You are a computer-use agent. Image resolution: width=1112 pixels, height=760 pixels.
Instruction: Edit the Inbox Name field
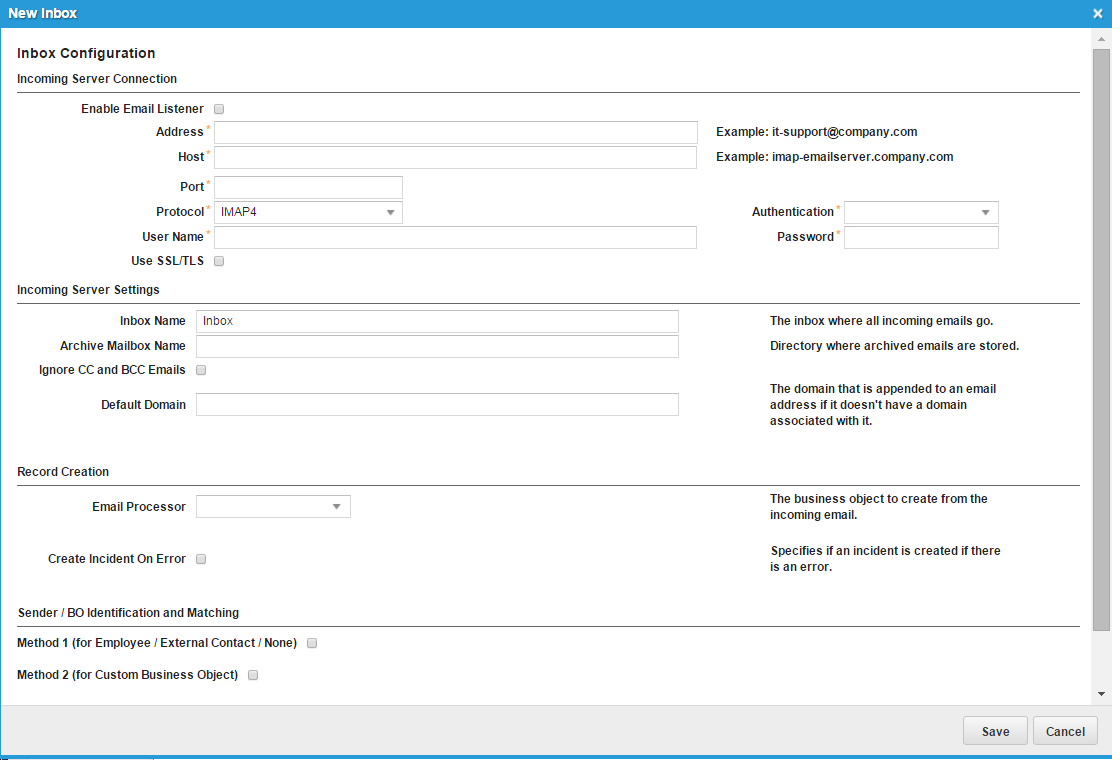437,321
